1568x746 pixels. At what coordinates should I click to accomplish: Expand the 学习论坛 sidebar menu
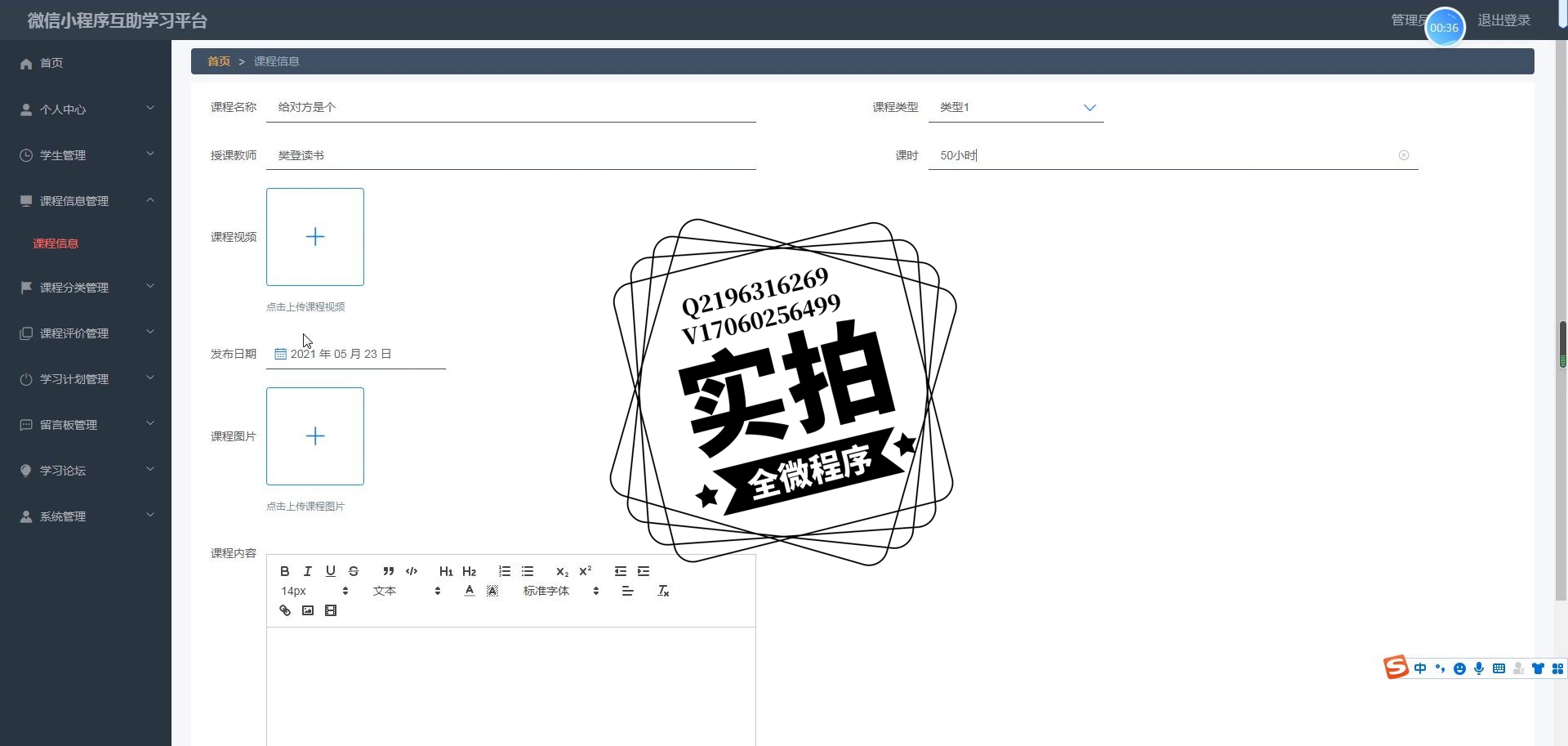(x=86, y=470)
